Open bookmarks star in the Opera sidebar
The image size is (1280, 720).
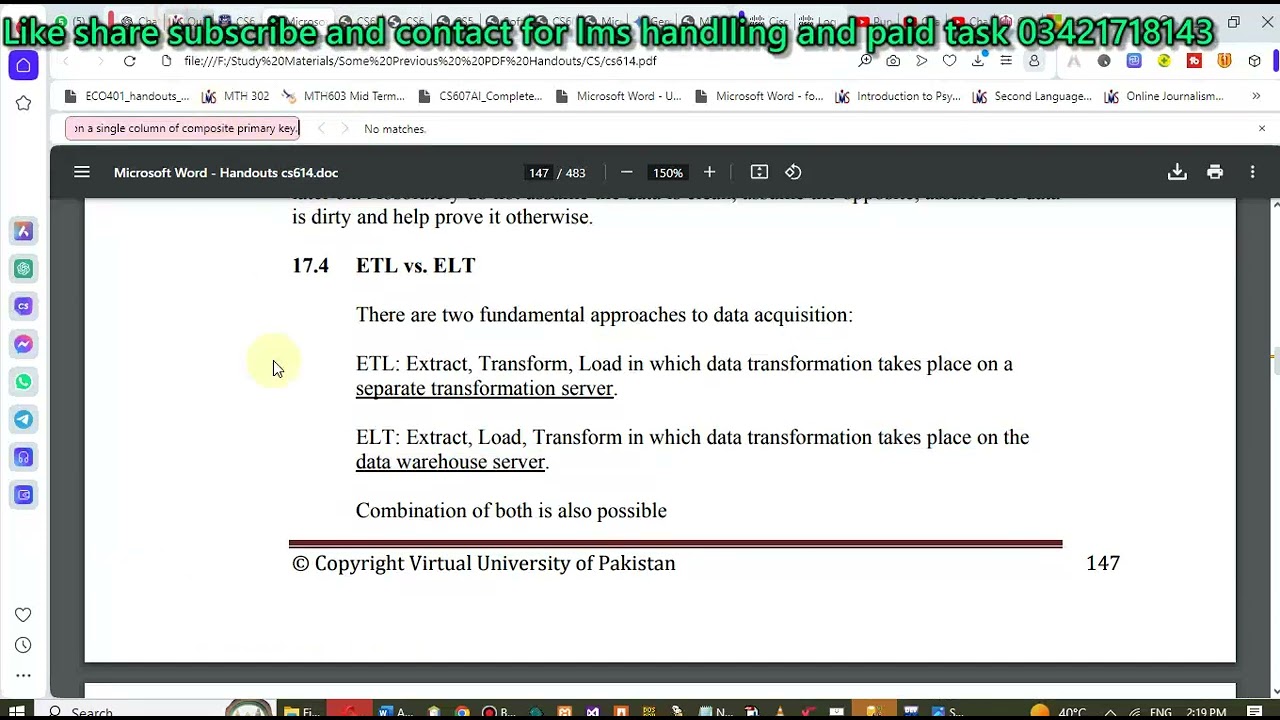(x=23, y=103)
